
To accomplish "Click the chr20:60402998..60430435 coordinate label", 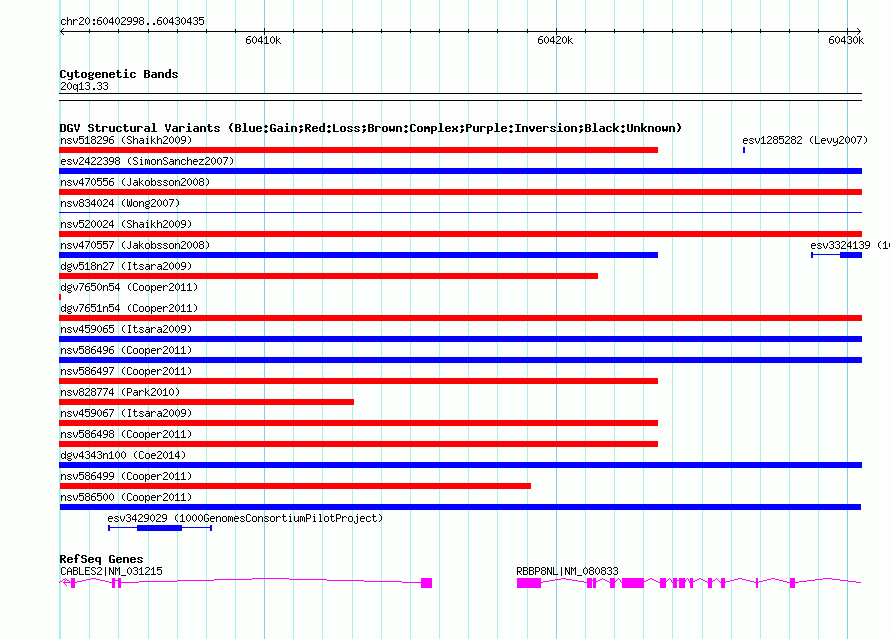I will (x=132, y=22).
